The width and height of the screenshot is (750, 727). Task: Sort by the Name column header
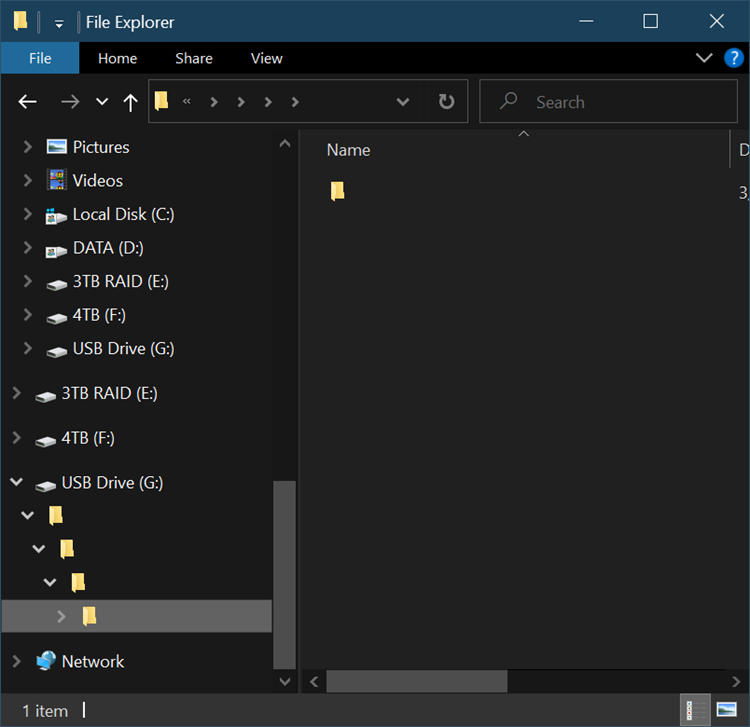[348, 150]
